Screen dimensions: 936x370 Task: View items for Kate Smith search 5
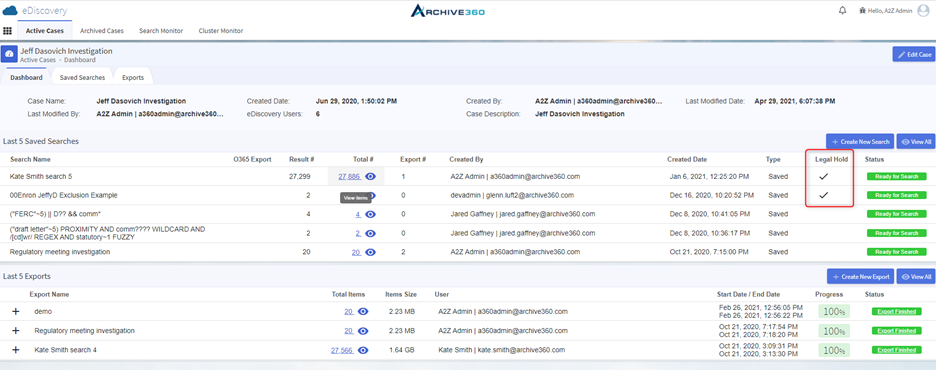point(371,177)
